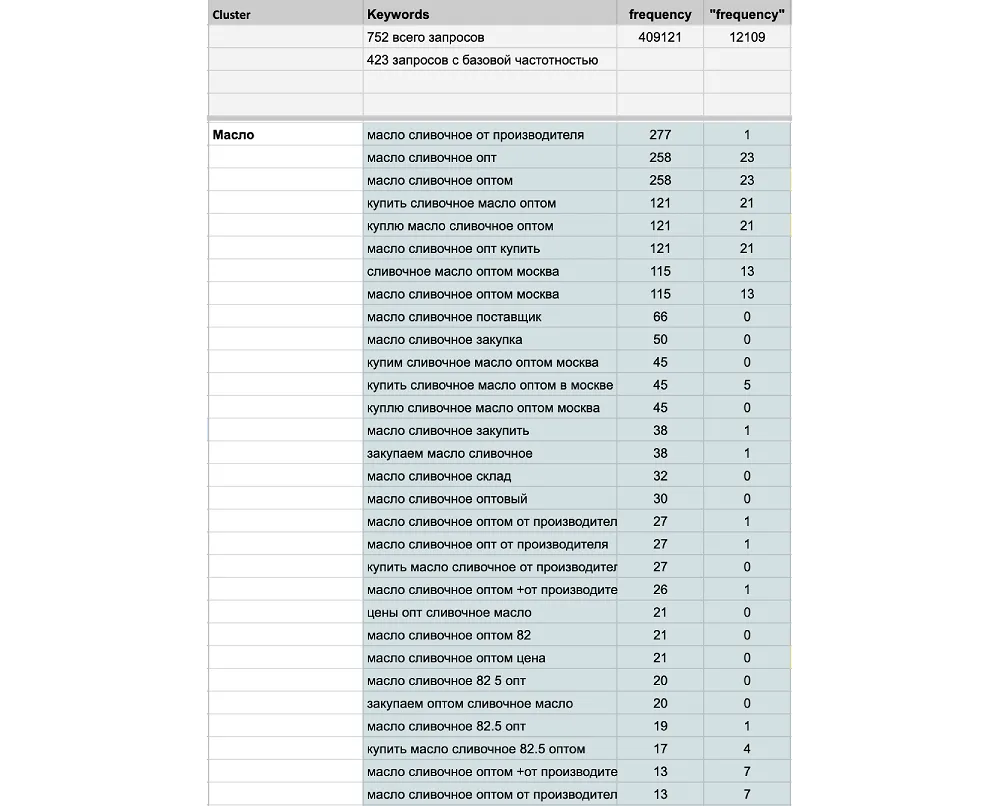Click the total frequency value 409121
This screenshot has height=806, width=1000.
(x=660, y=37)
